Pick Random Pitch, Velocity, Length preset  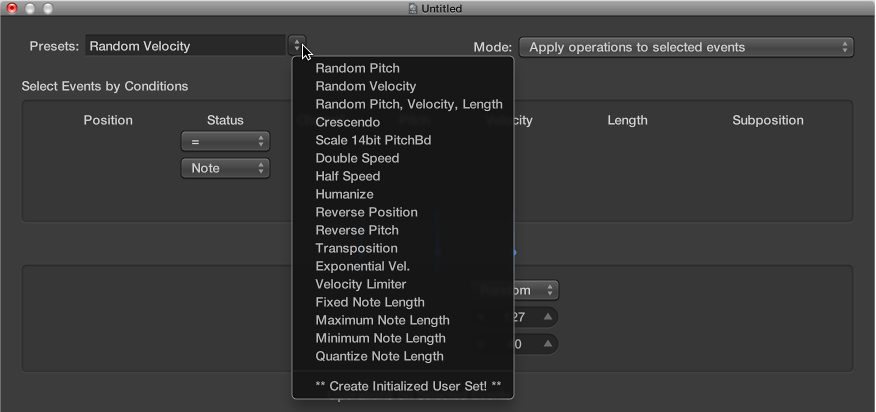pos(403,104)
